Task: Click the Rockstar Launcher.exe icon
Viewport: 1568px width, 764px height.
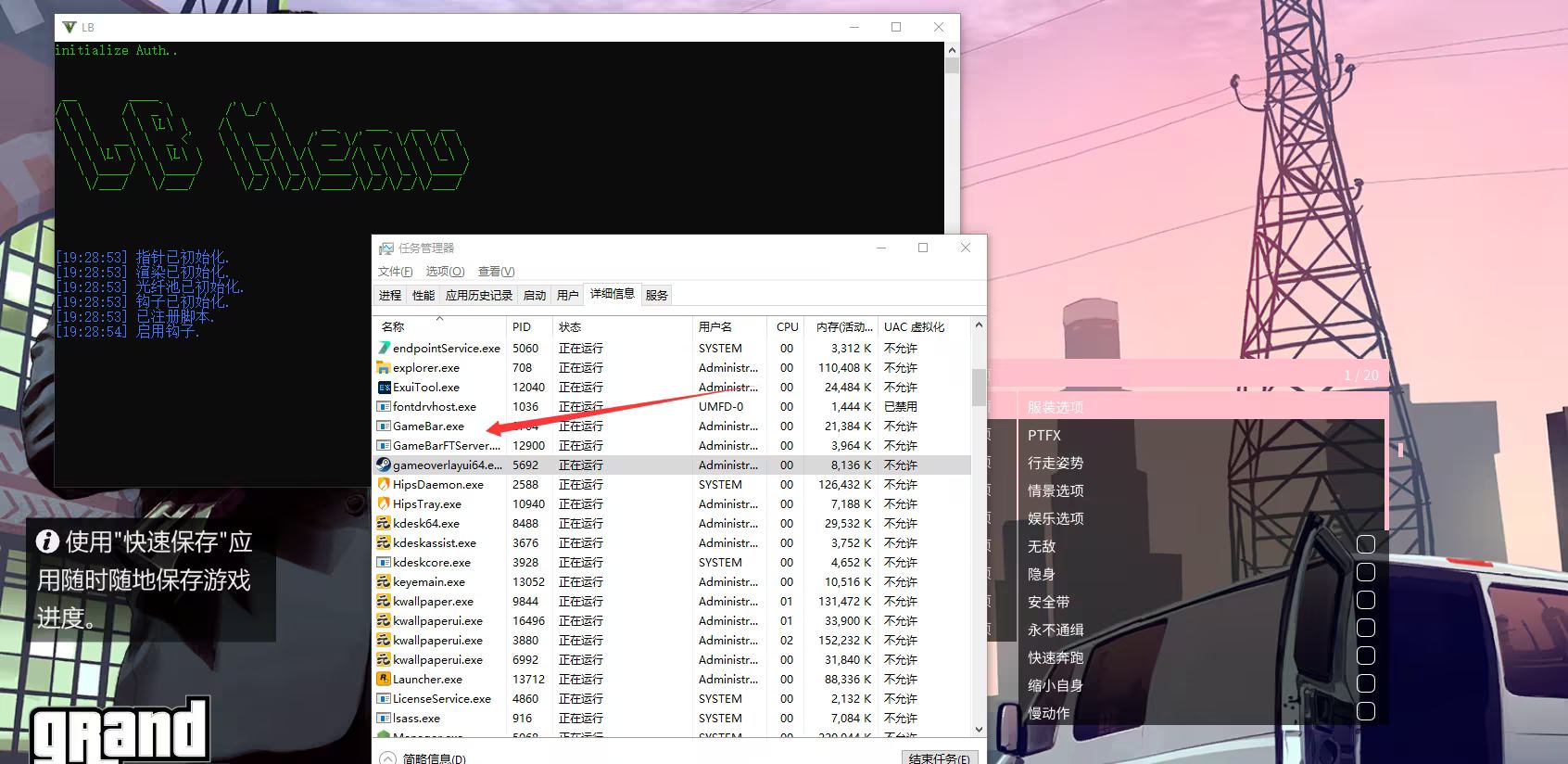Action: [384, 679]
